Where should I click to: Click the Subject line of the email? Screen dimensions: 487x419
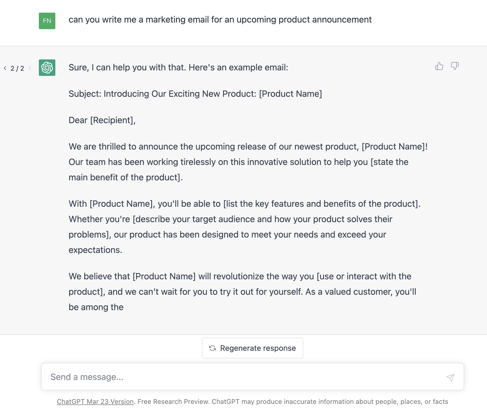pyautogui.click(x=195, y=94)
